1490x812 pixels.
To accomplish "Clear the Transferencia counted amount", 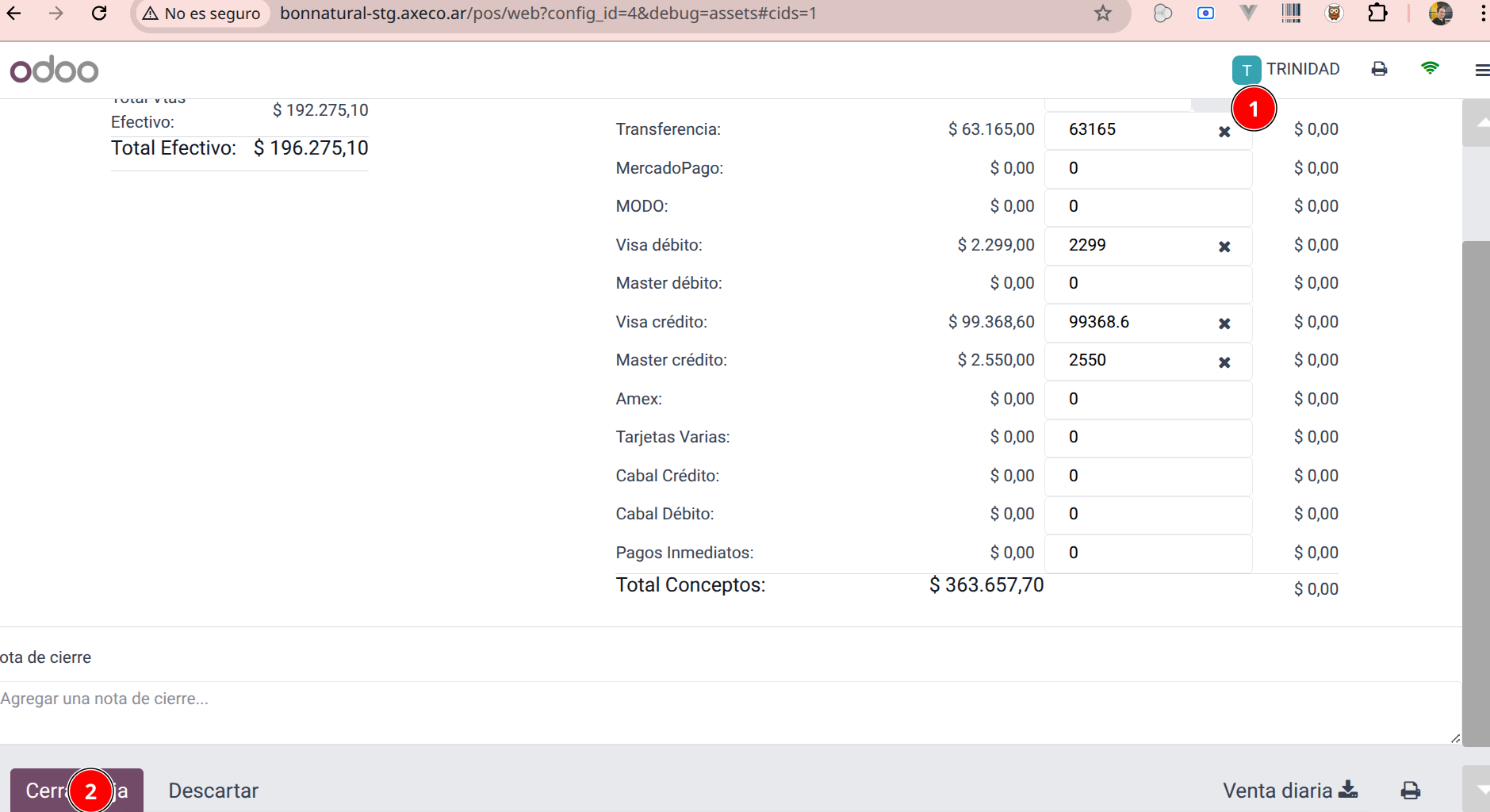I will click(1224, 132).
